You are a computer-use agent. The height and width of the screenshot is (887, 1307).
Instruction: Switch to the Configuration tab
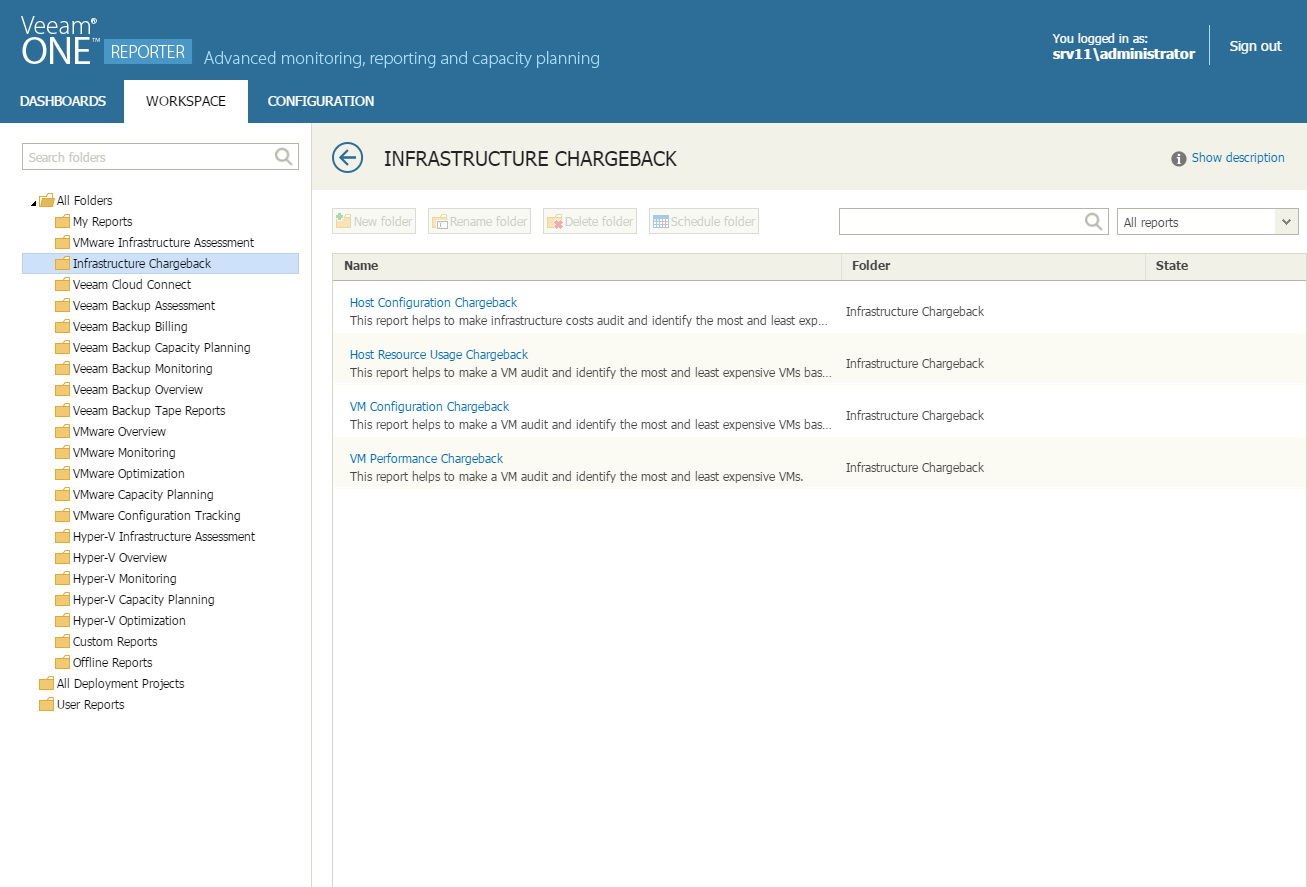pos(321,101)
